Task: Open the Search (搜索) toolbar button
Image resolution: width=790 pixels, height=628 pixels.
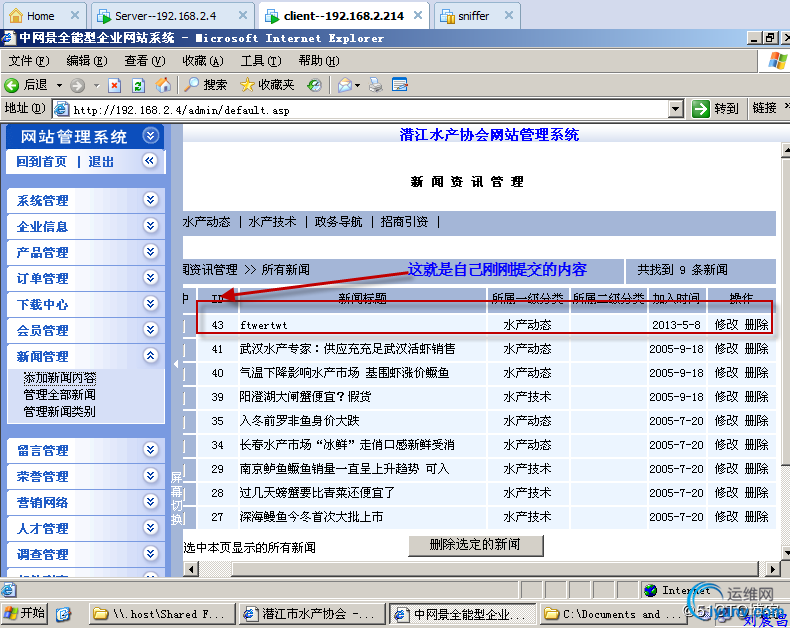Action: tap(206, 85)
